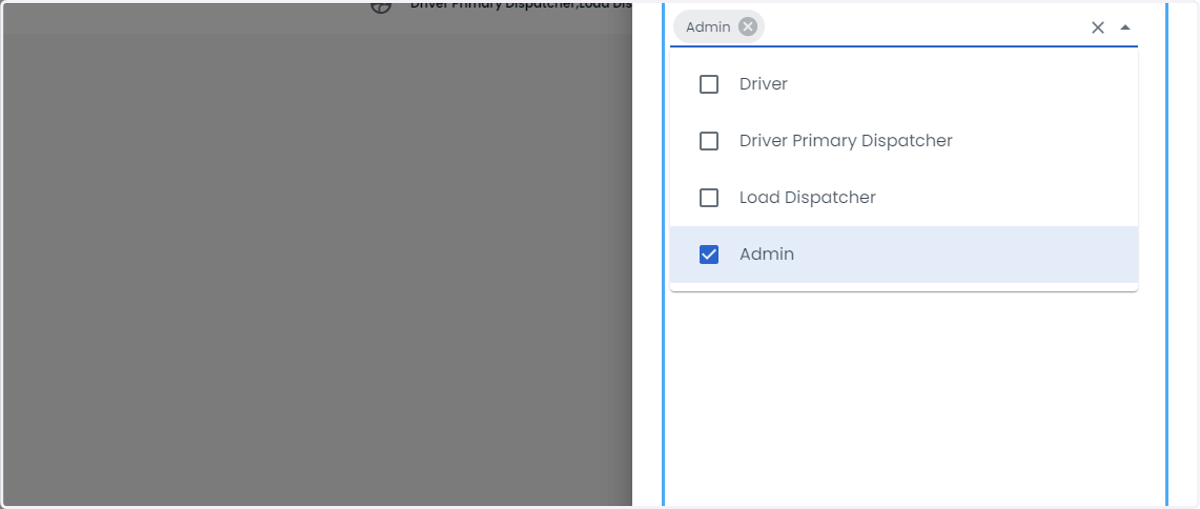Select the Load Dispatcher option label
Screen dimensions: 1200x509
(807, 198)
